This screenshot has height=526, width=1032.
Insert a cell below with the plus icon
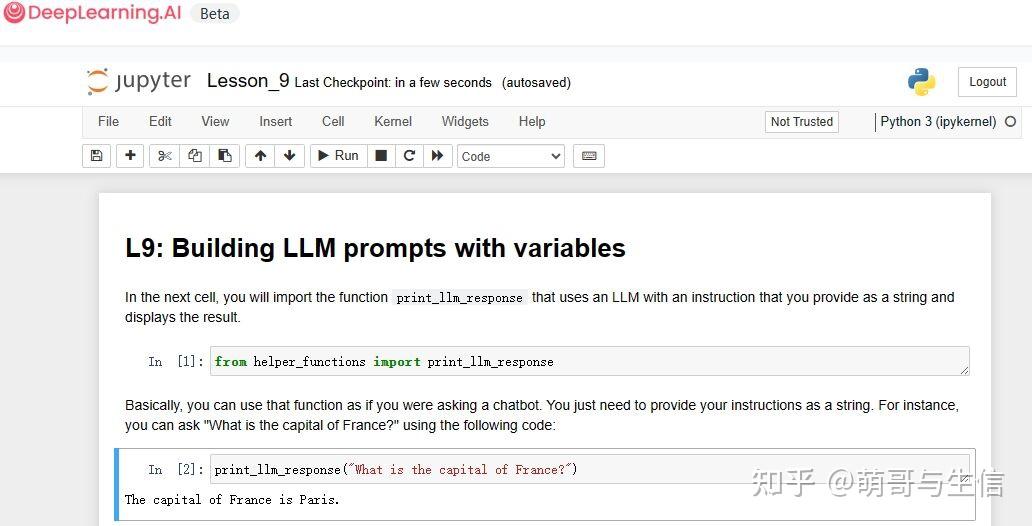click(130, 156)
